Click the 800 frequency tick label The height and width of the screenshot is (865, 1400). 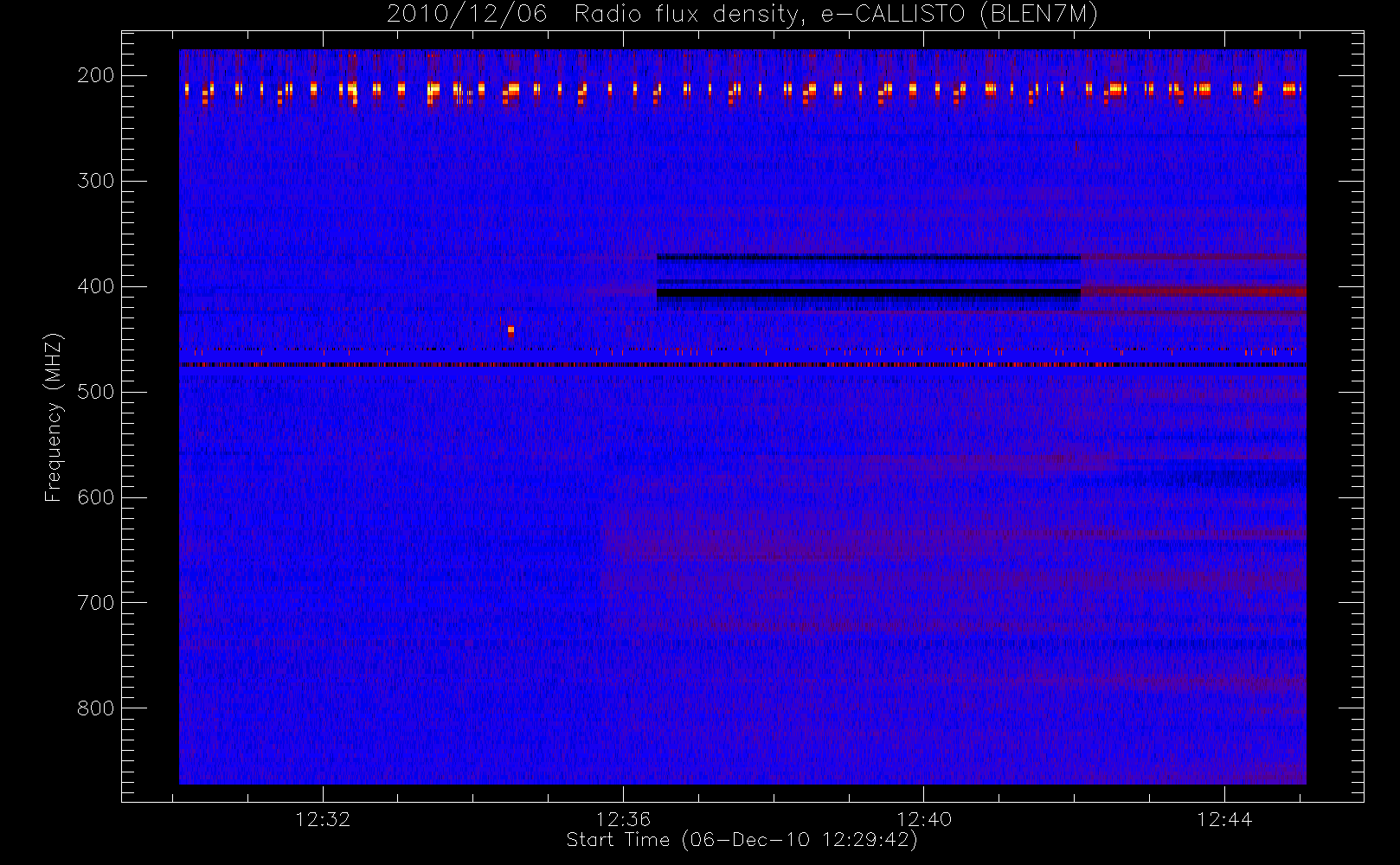[96, 708]
